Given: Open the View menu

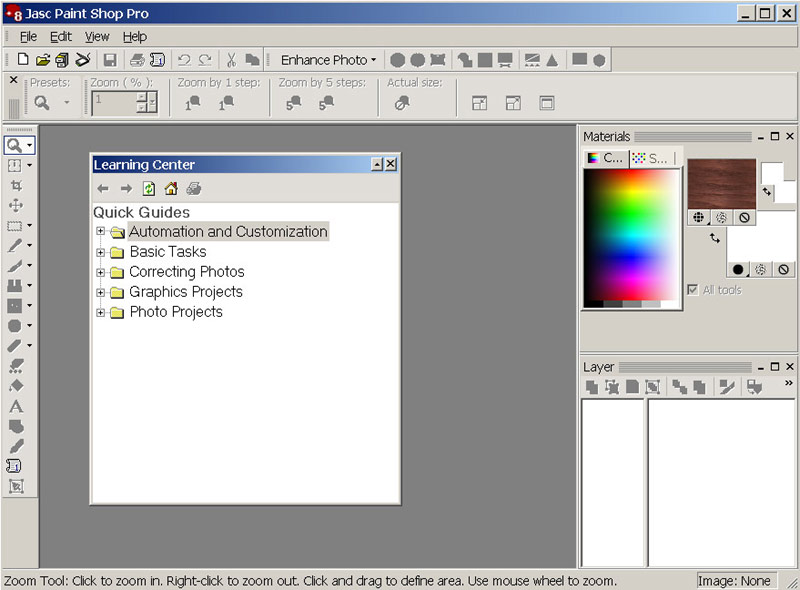Looking at the screenshot, I should coord(96,36).
